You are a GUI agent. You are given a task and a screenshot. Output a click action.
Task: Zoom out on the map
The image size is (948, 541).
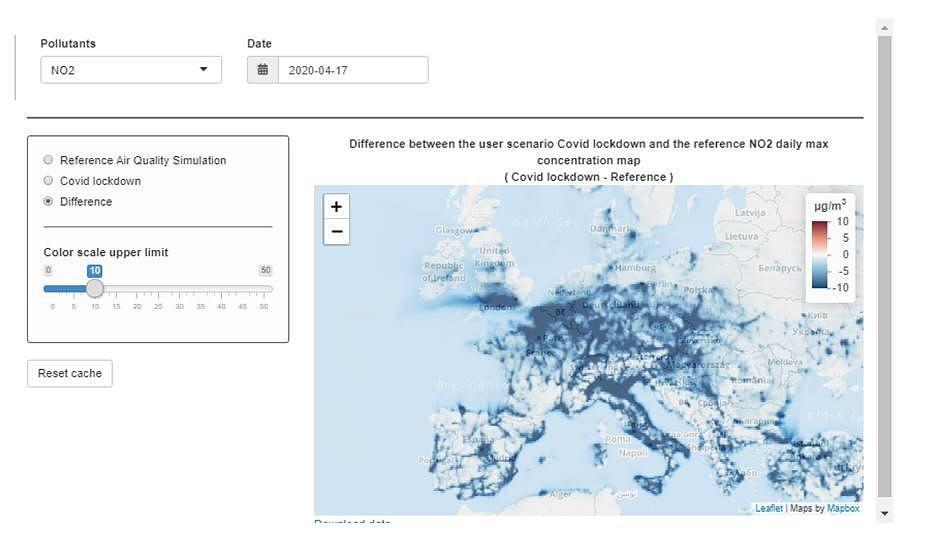[x=336, y=232]
